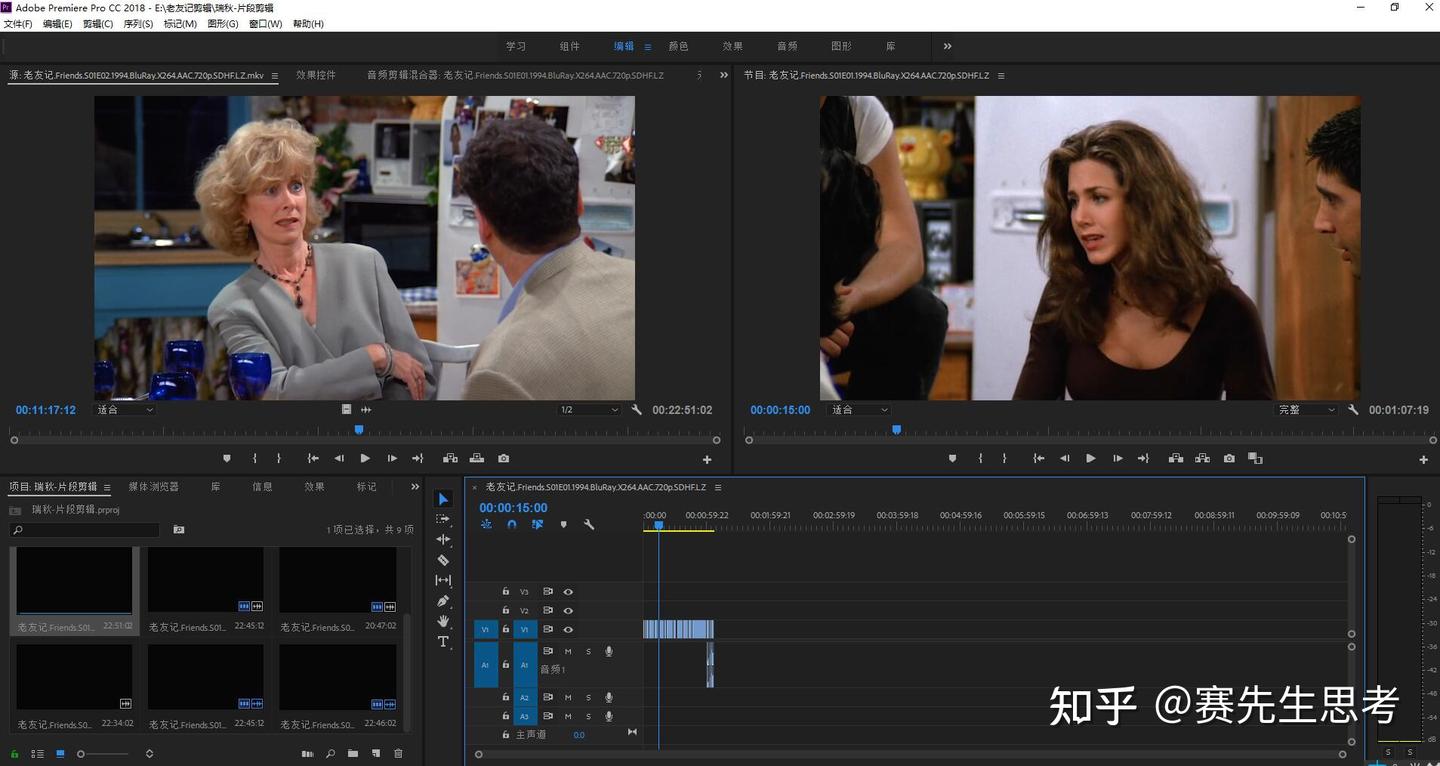This screenshot has width=1440, height=766.
Task: Mark Out point in the Program monitor
Action: pos(1004,458)
